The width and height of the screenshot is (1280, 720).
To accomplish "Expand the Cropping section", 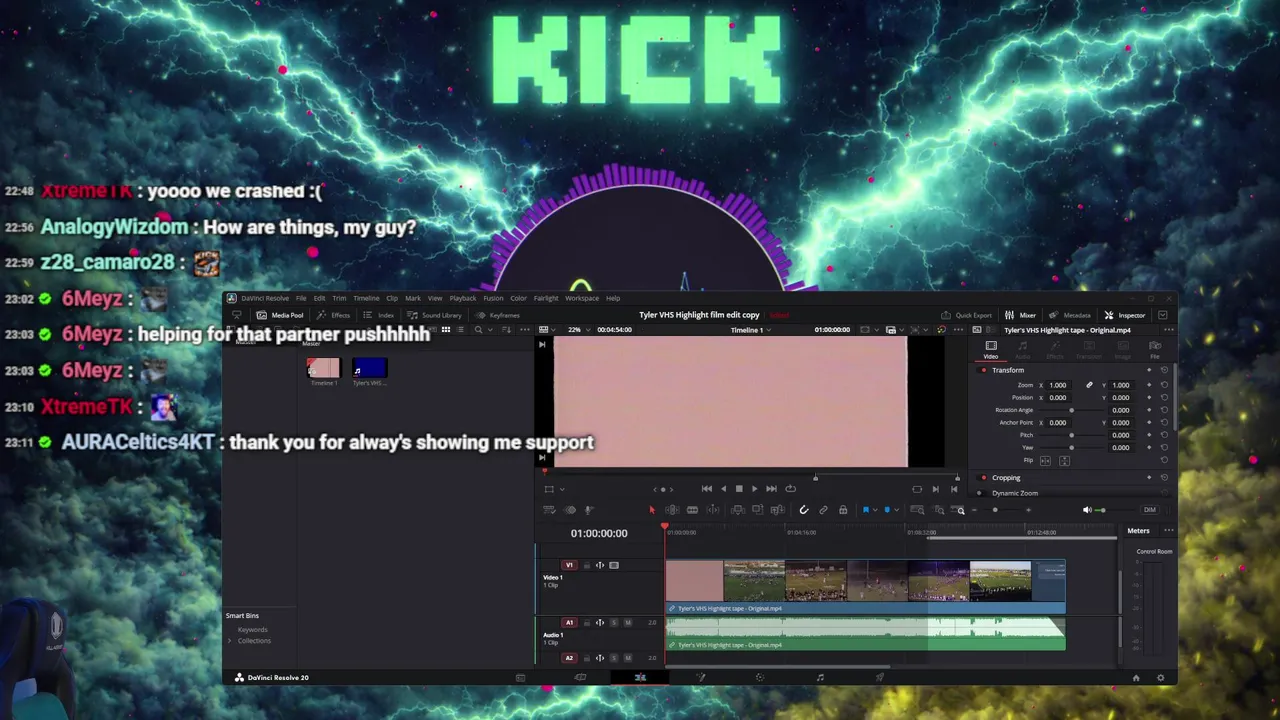I will click(x=1006, y=478).
